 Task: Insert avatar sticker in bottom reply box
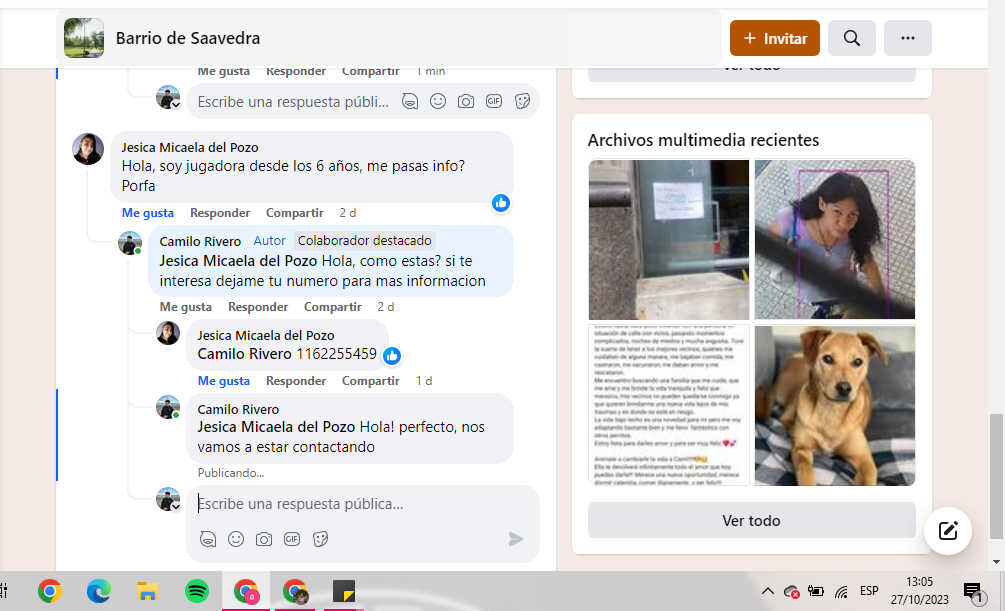coord(208,539)
